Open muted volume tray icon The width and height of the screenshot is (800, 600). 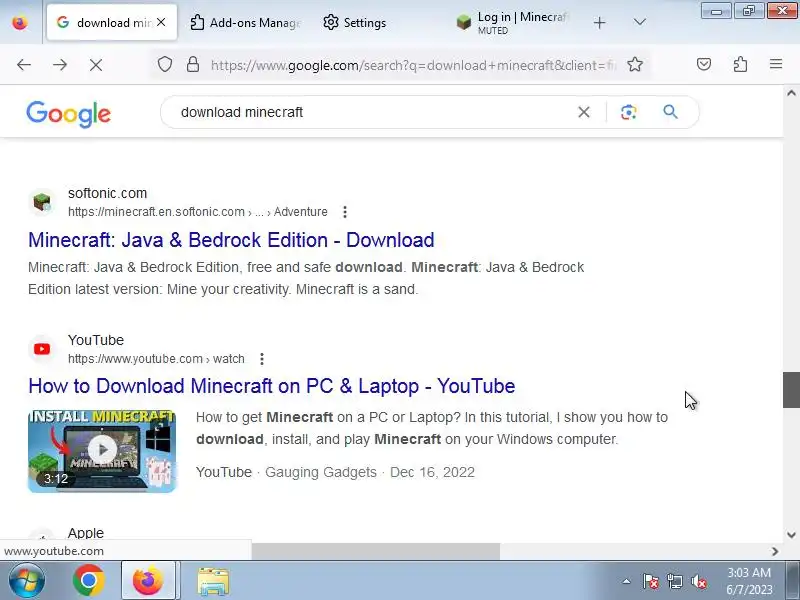(x=699, y=581)
